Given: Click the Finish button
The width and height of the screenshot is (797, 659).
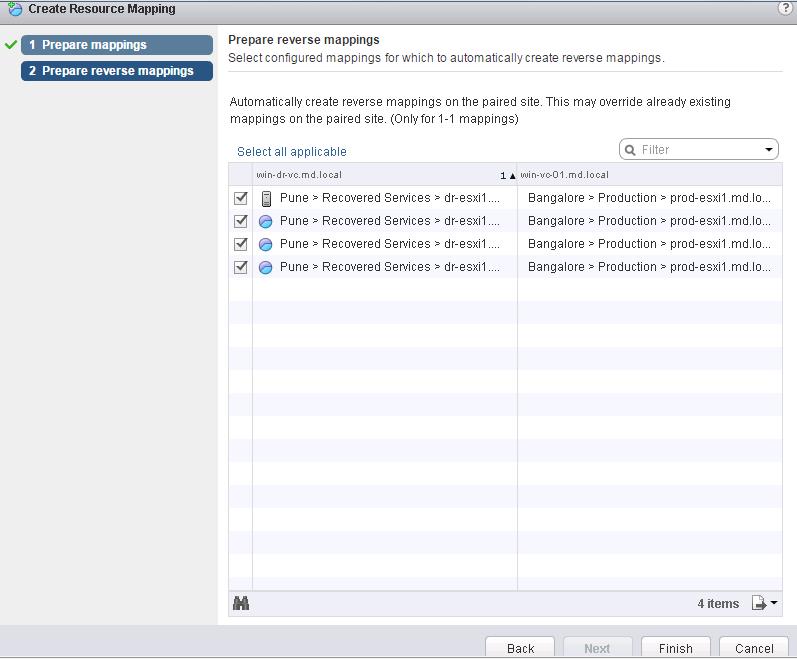Looking at the screenshot, I should [x=676, y=648].
